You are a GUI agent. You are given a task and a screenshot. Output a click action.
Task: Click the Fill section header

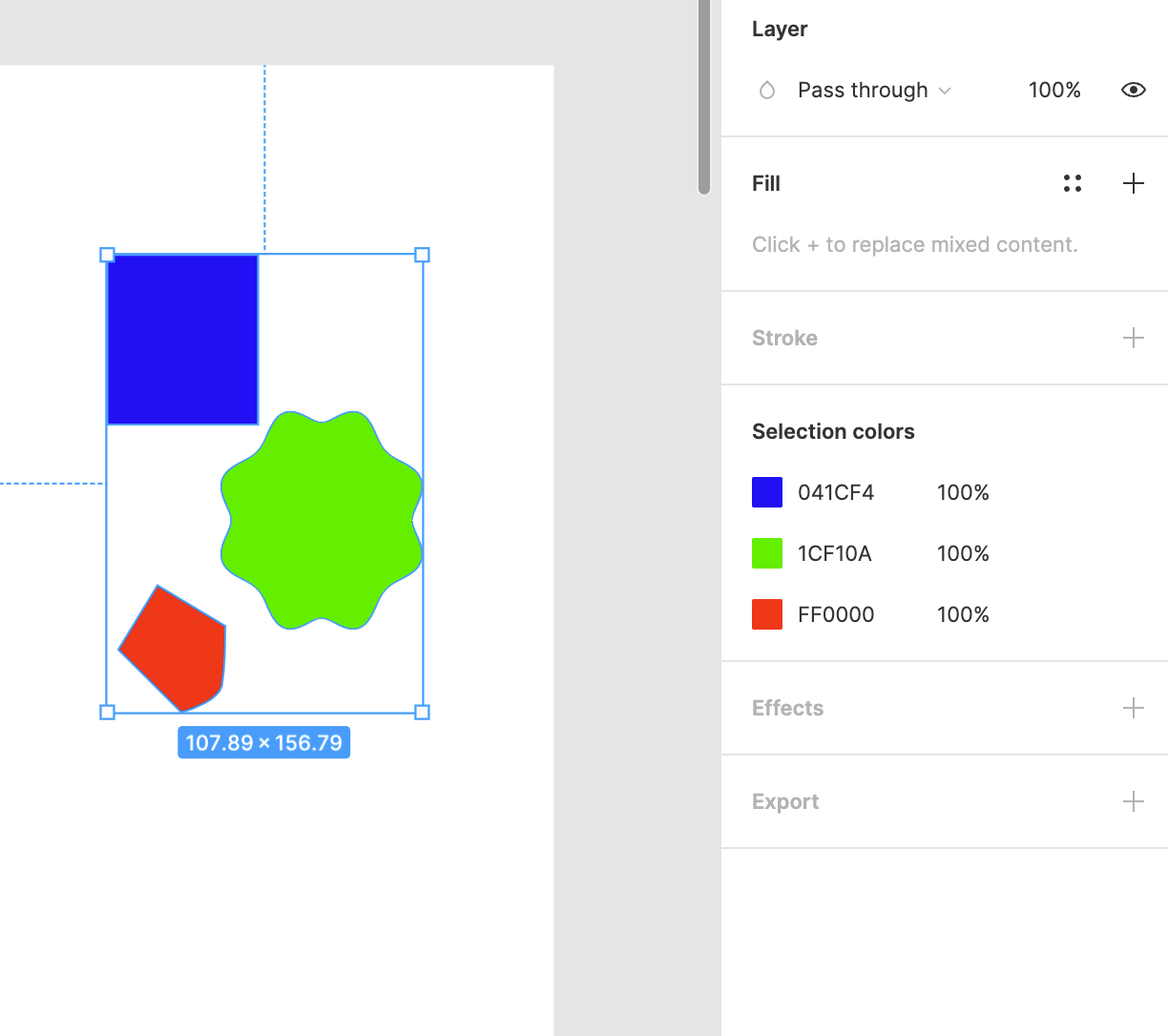tap(766, 183)
